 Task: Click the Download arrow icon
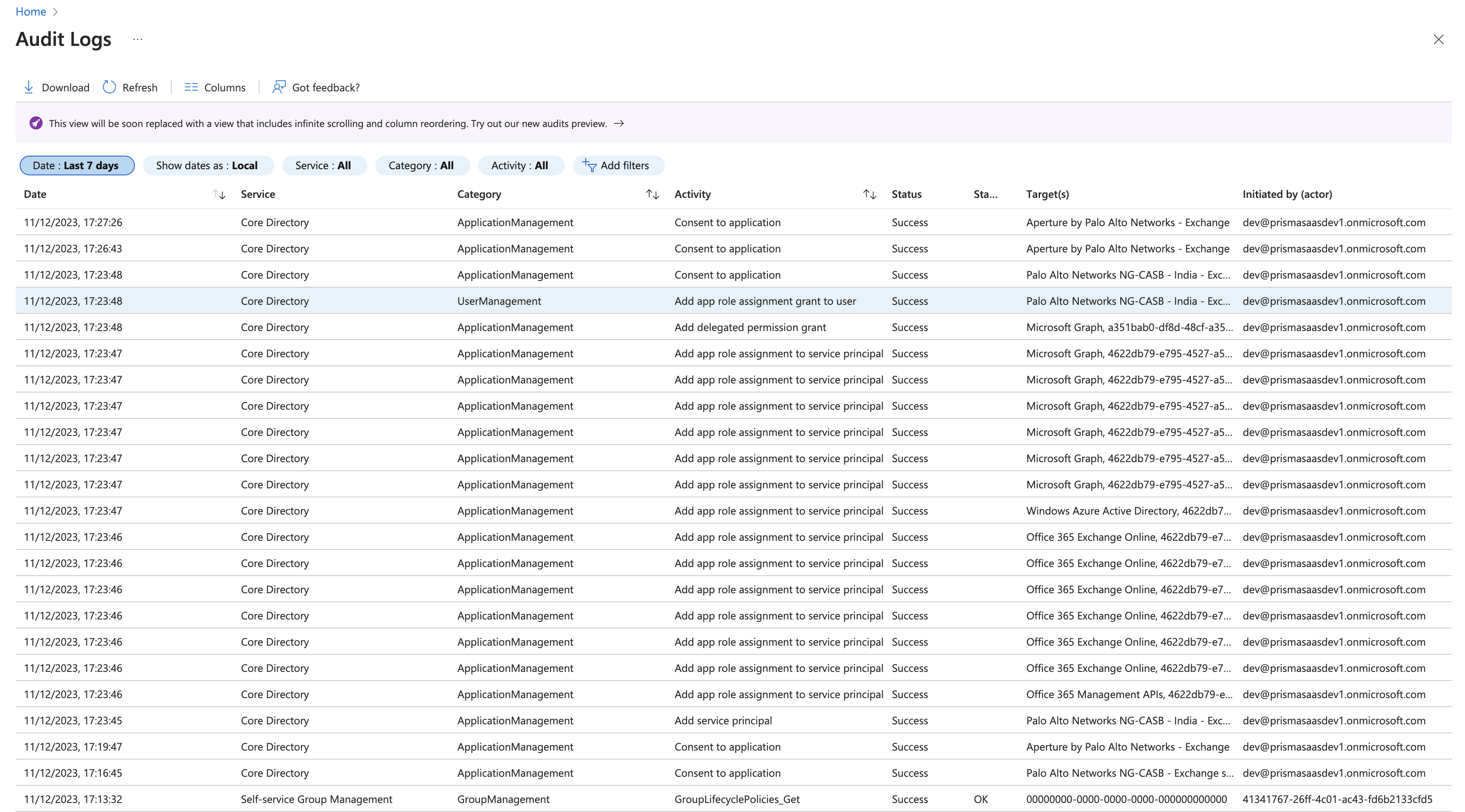pos(28,87)
